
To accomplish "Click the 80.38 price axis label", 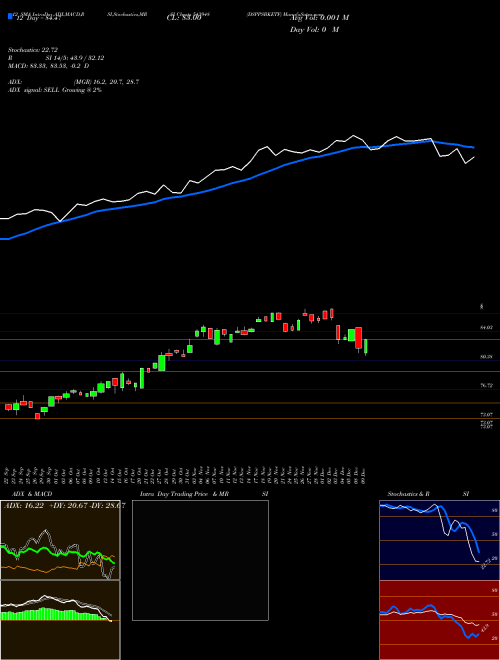I will (487, 357).
